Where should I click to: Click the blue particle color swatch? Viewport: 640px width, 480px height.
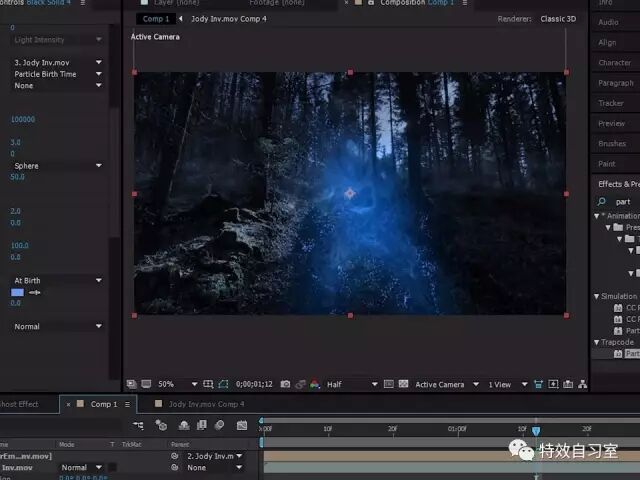(17, 292)
